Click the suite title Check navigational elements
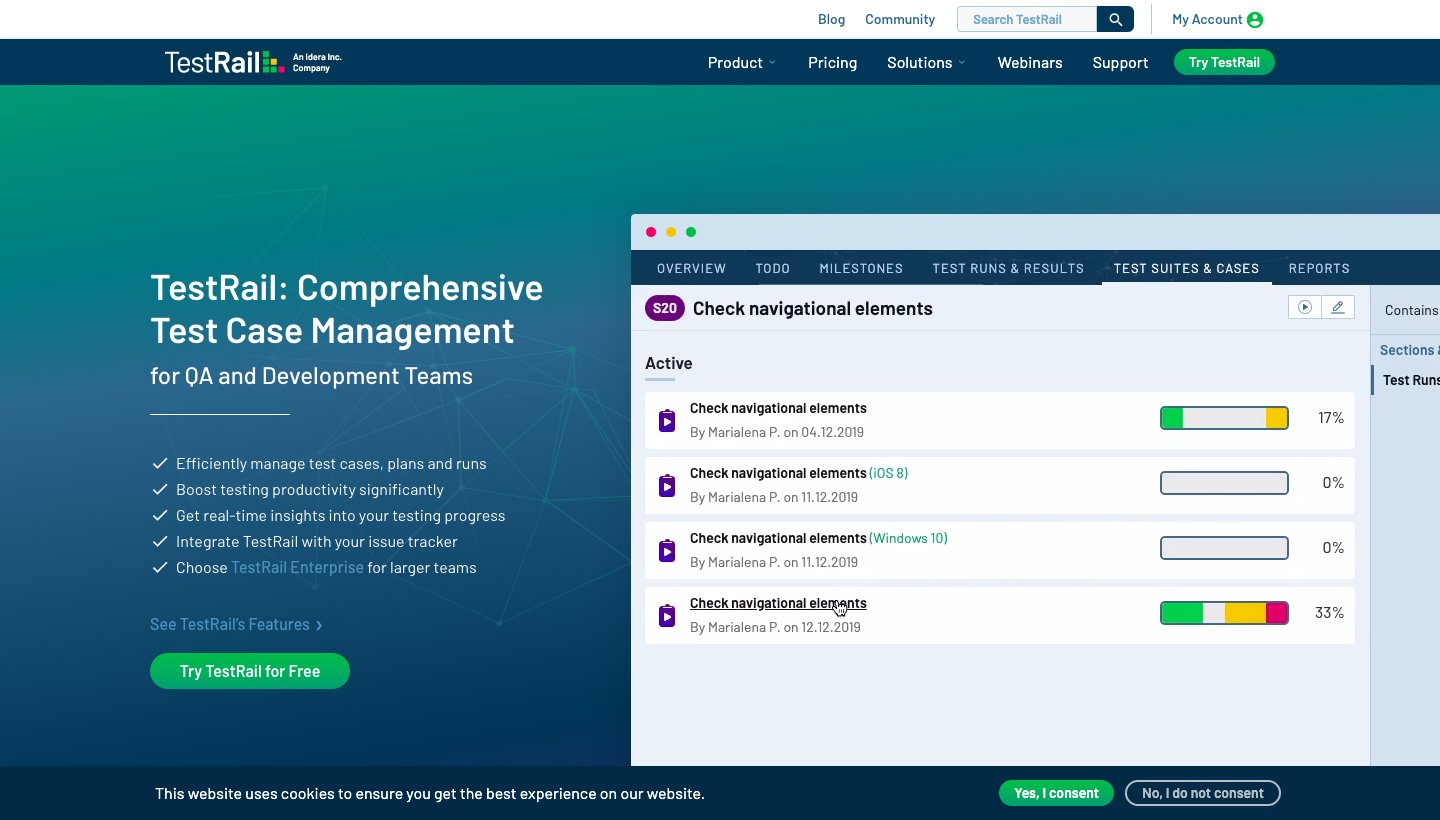Viewport: 1440px width, 820px height. click(x=813, y=308)
